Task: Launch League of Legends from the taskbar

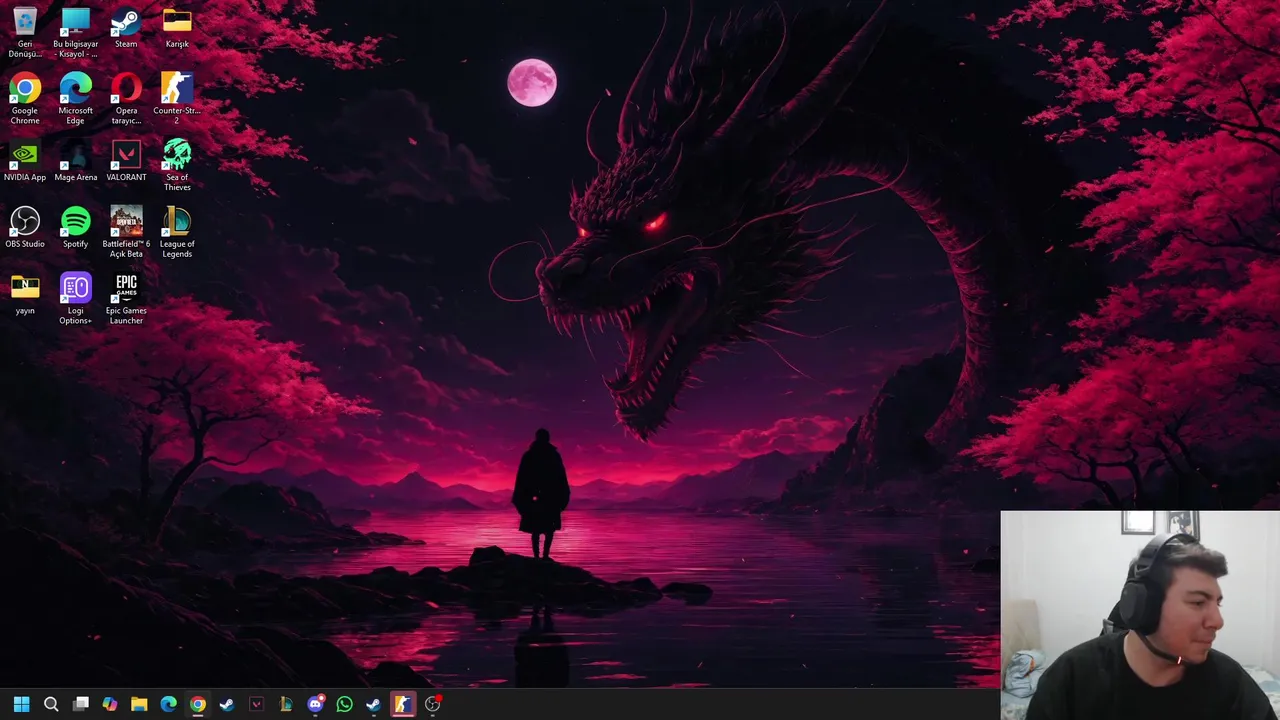Action: [x=285, y=704]
